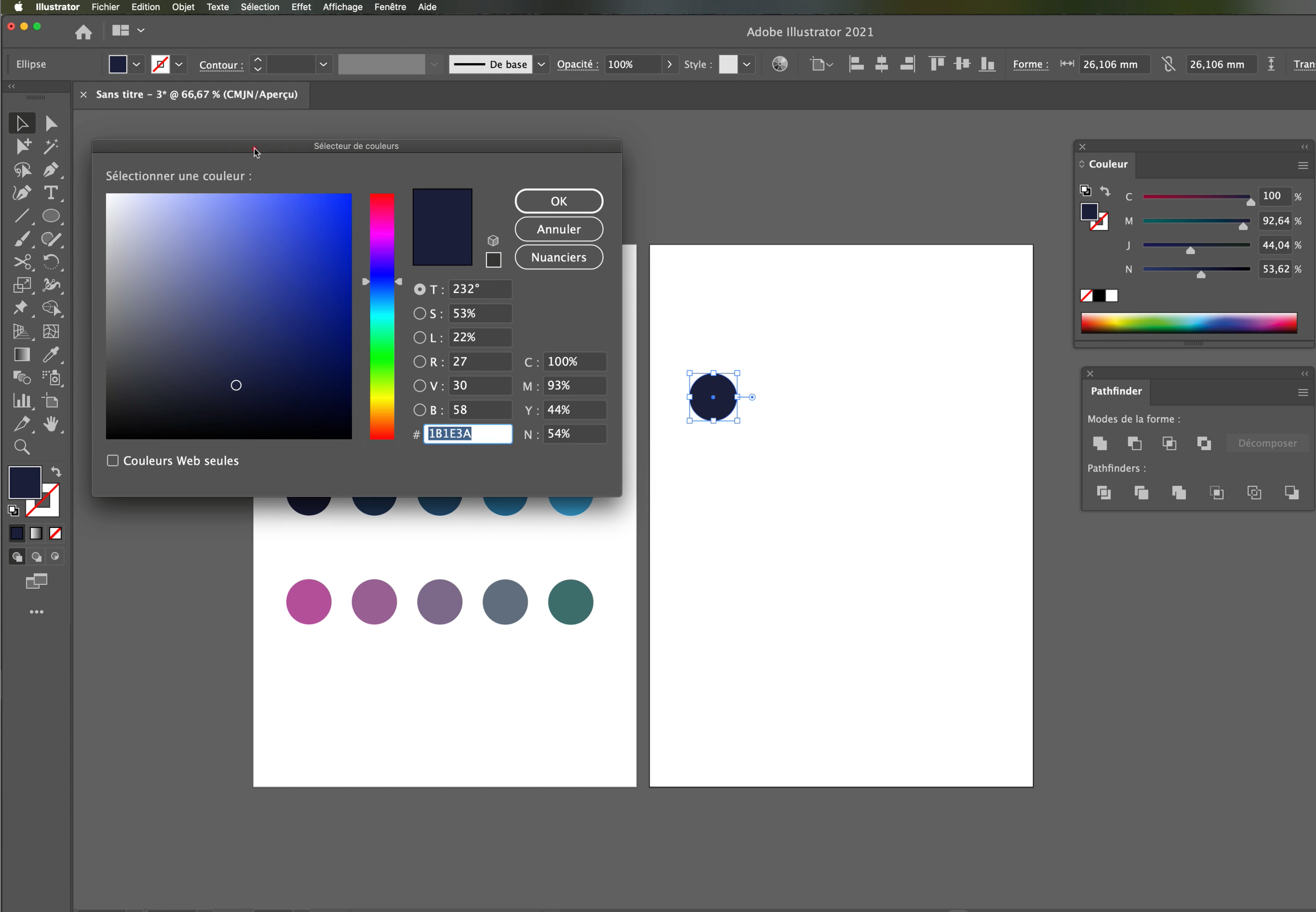Click the Nuanciers button
This screenshot has width=1316, height=912.
tap(558, 257)
